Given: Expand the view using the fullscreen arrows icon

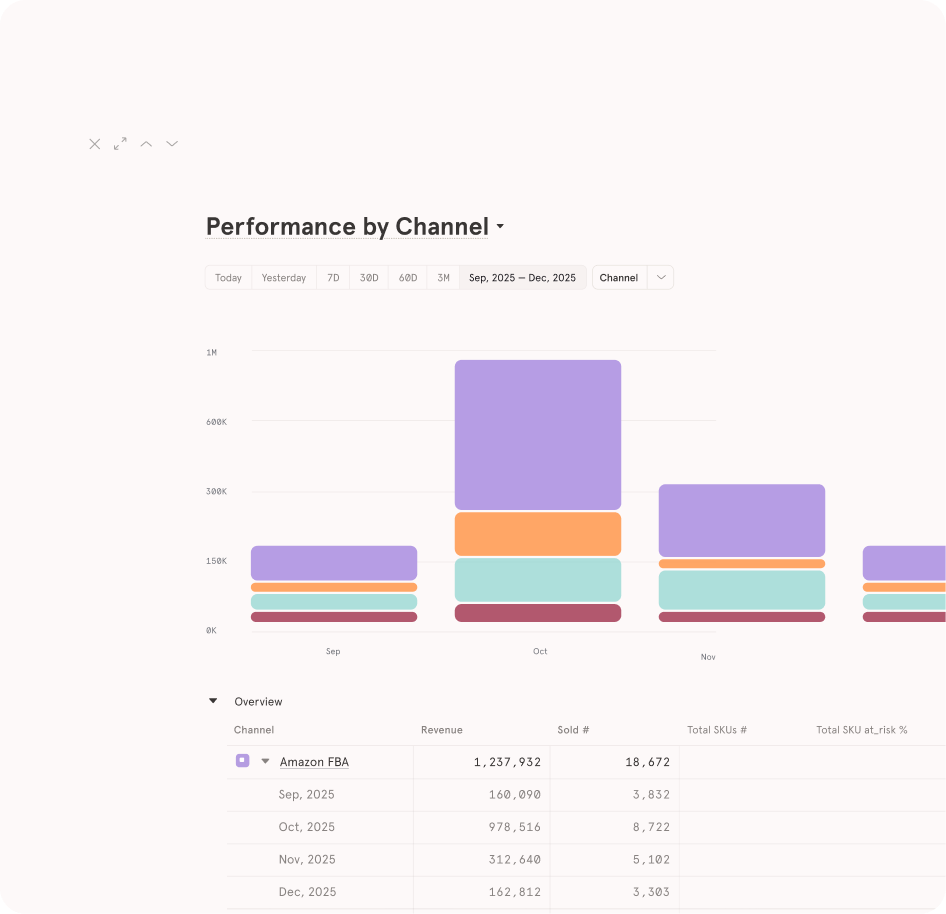Looking at the screenshot, I should point(120,144).
